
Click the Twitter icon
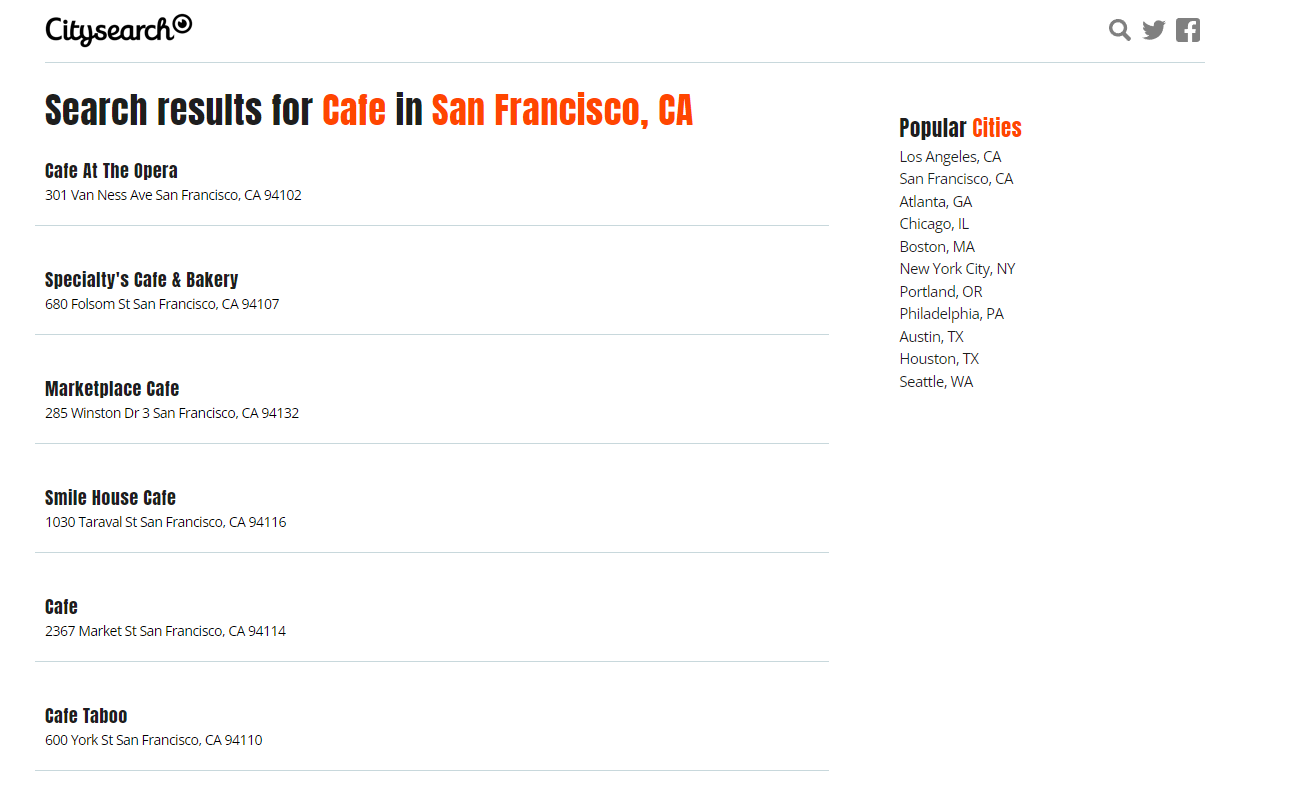click(x=1153, y=30)
